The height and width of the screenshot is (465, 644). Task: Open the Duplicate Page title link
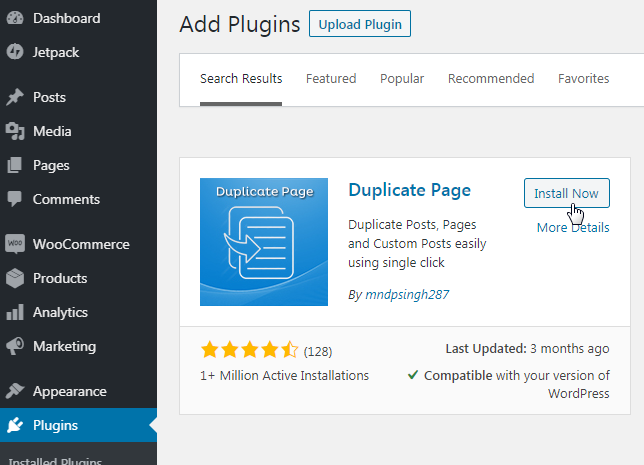(x=409, y=190)
